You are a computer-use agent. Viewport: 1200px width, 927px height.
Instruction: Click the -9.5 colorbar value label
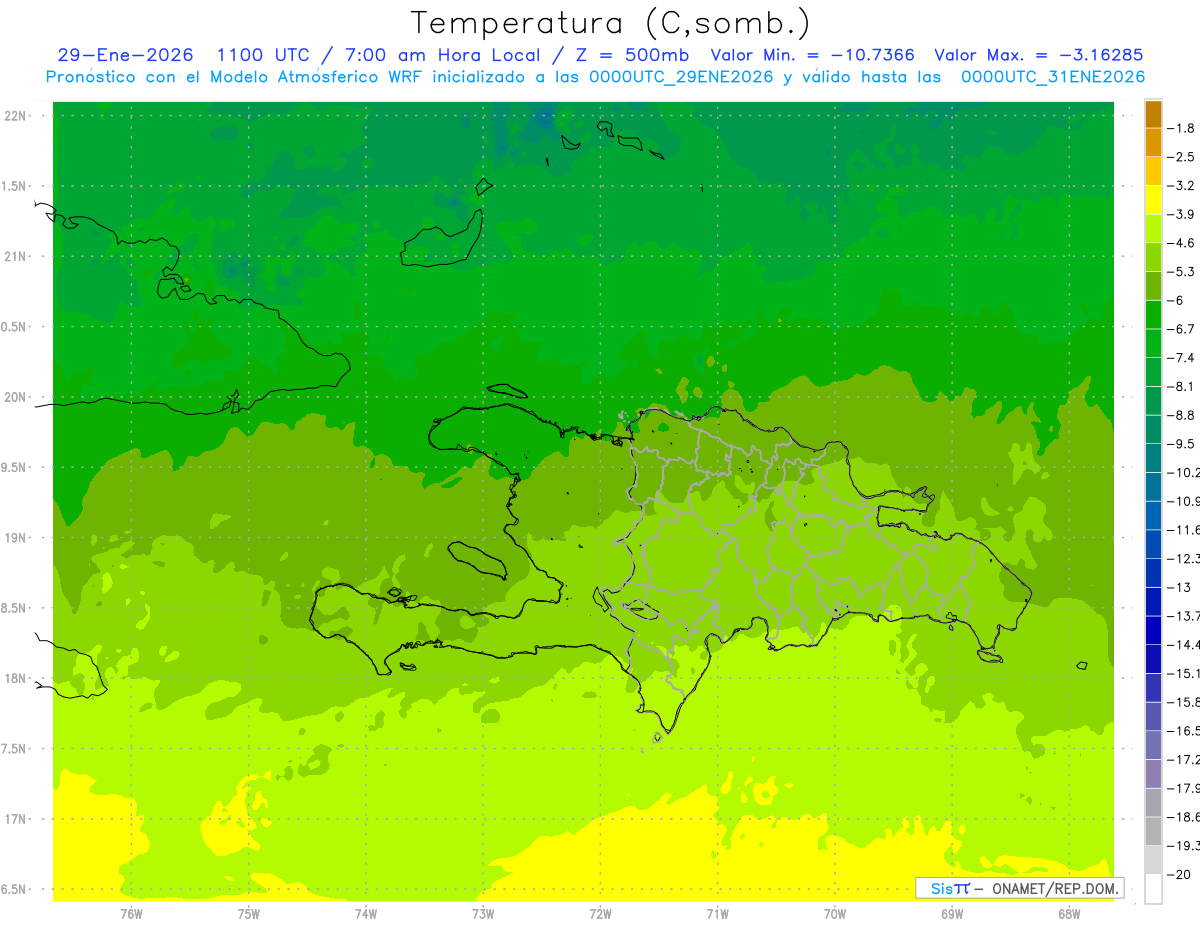(1181, 444)
